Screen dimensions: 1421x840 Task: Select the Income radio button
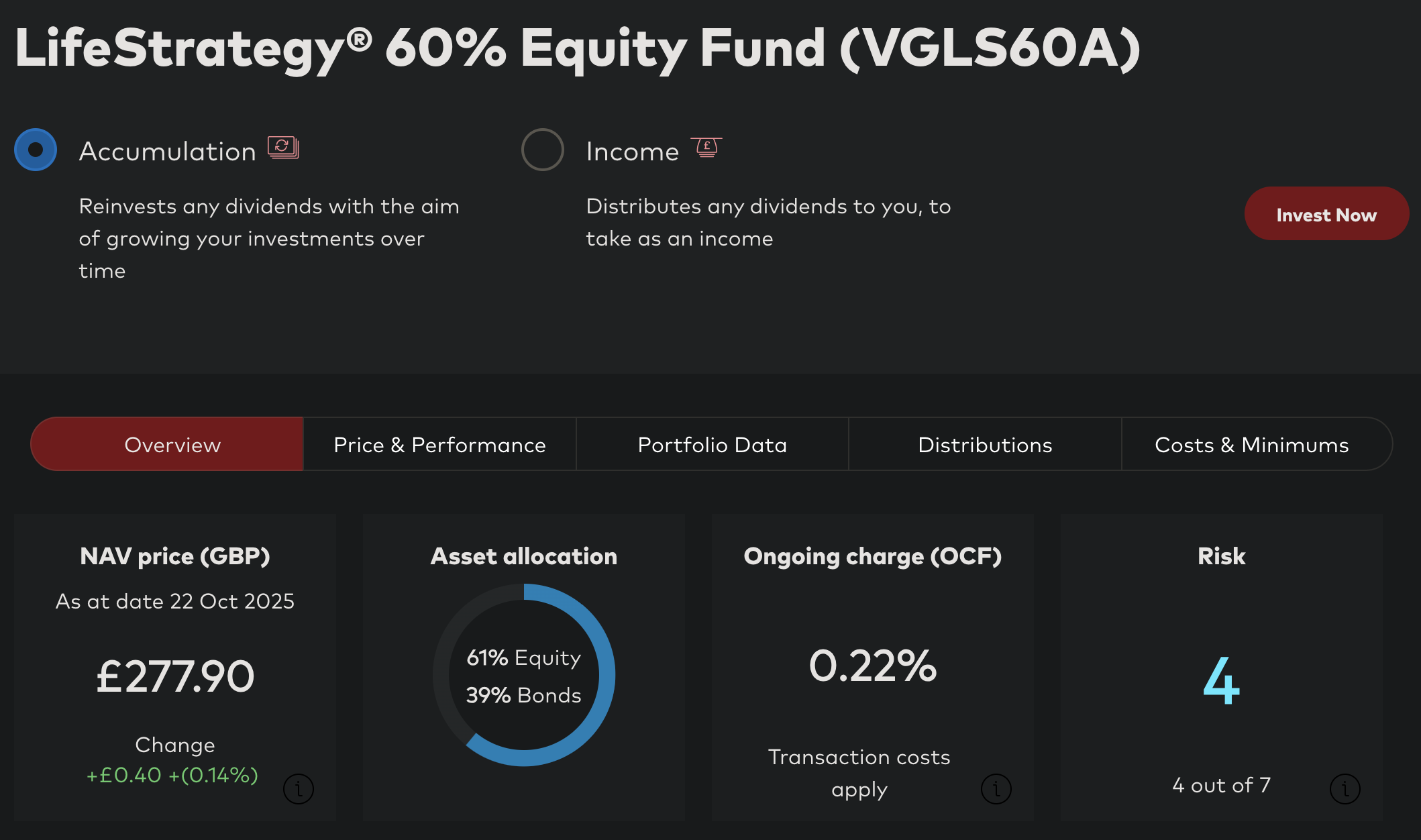[x=543, y=150]
